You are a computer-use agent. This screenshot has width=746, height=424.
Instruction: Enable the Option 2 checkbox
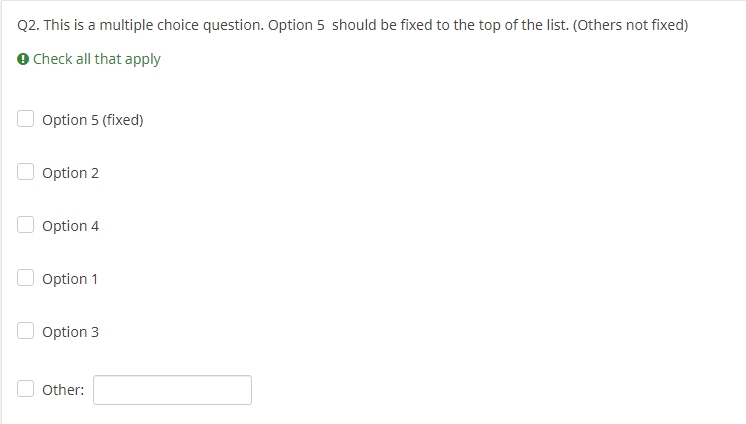(x=26, y=172)
